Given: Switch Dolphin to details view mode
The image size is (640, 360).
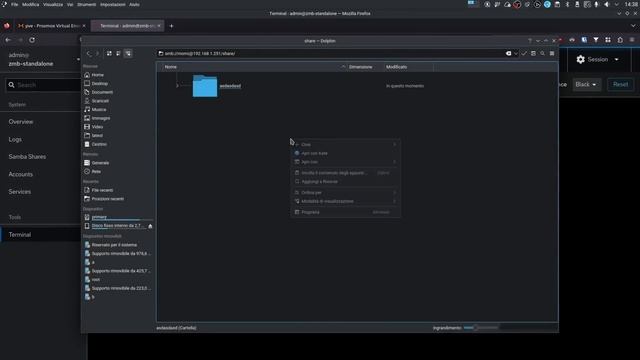Looking at the screenshot, I should [128, 53].
